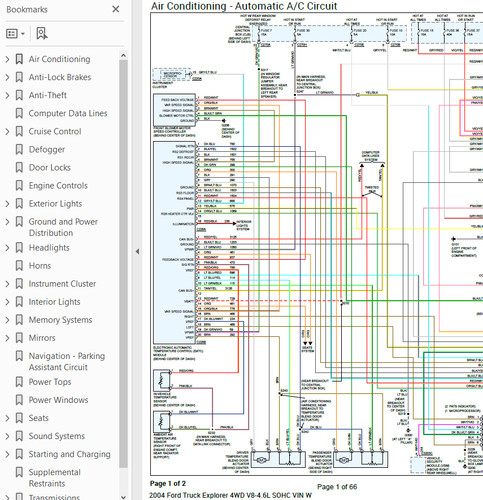The width and height of the screenshot is (483, 500).
Task: Close the Bookmarks panel
Action: point(116,9)
